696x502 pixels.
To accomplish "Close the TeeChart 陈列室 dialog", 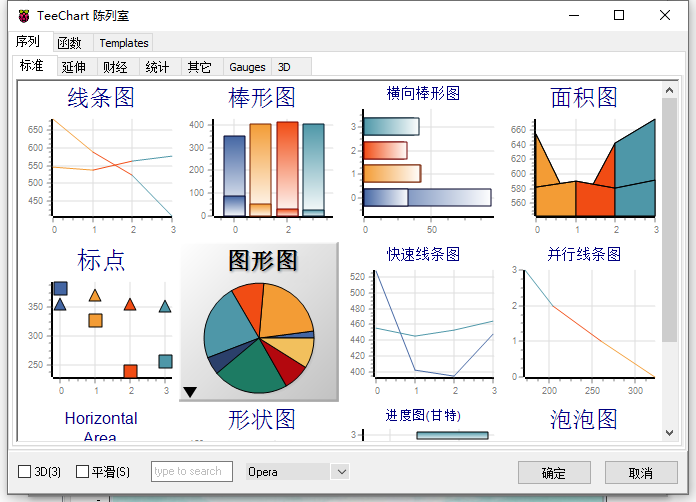I will [664, 16].
